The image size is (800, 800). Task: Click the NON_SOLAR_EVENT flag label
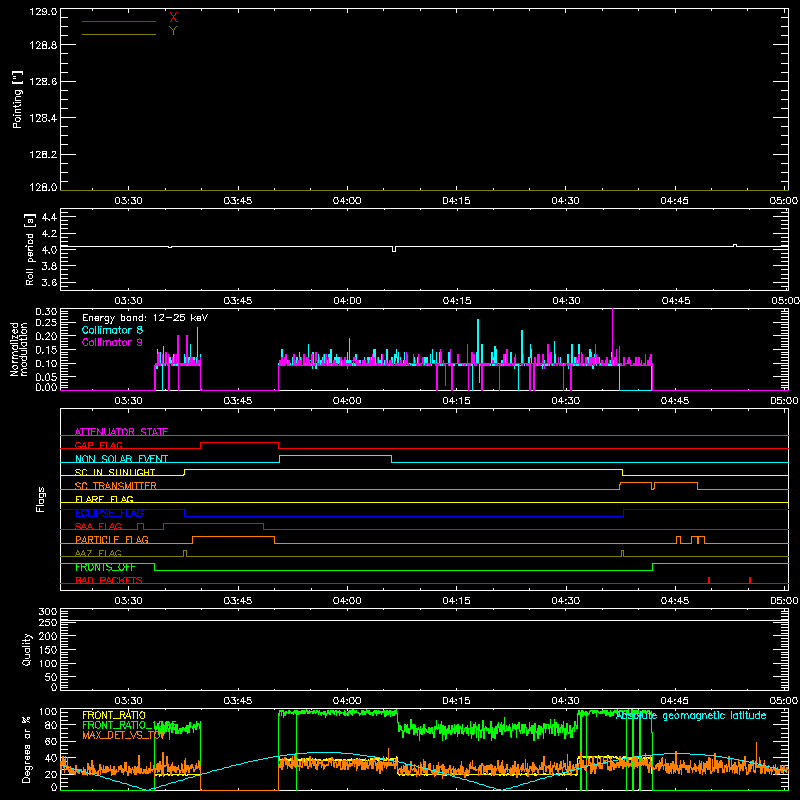121,459
